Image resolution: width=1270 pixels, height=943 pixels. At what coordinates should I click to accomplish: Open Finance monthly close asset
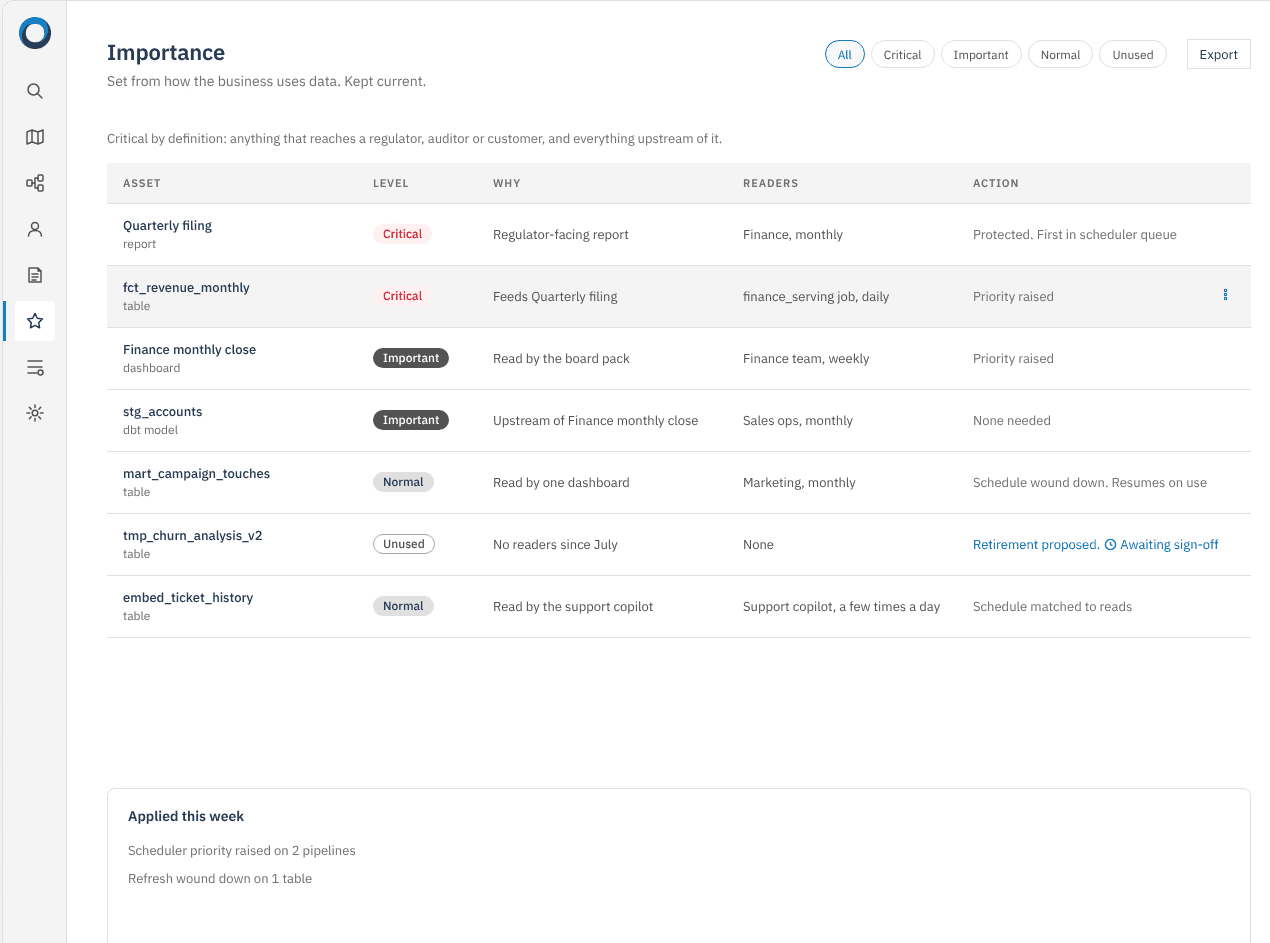tap(189, 350)
